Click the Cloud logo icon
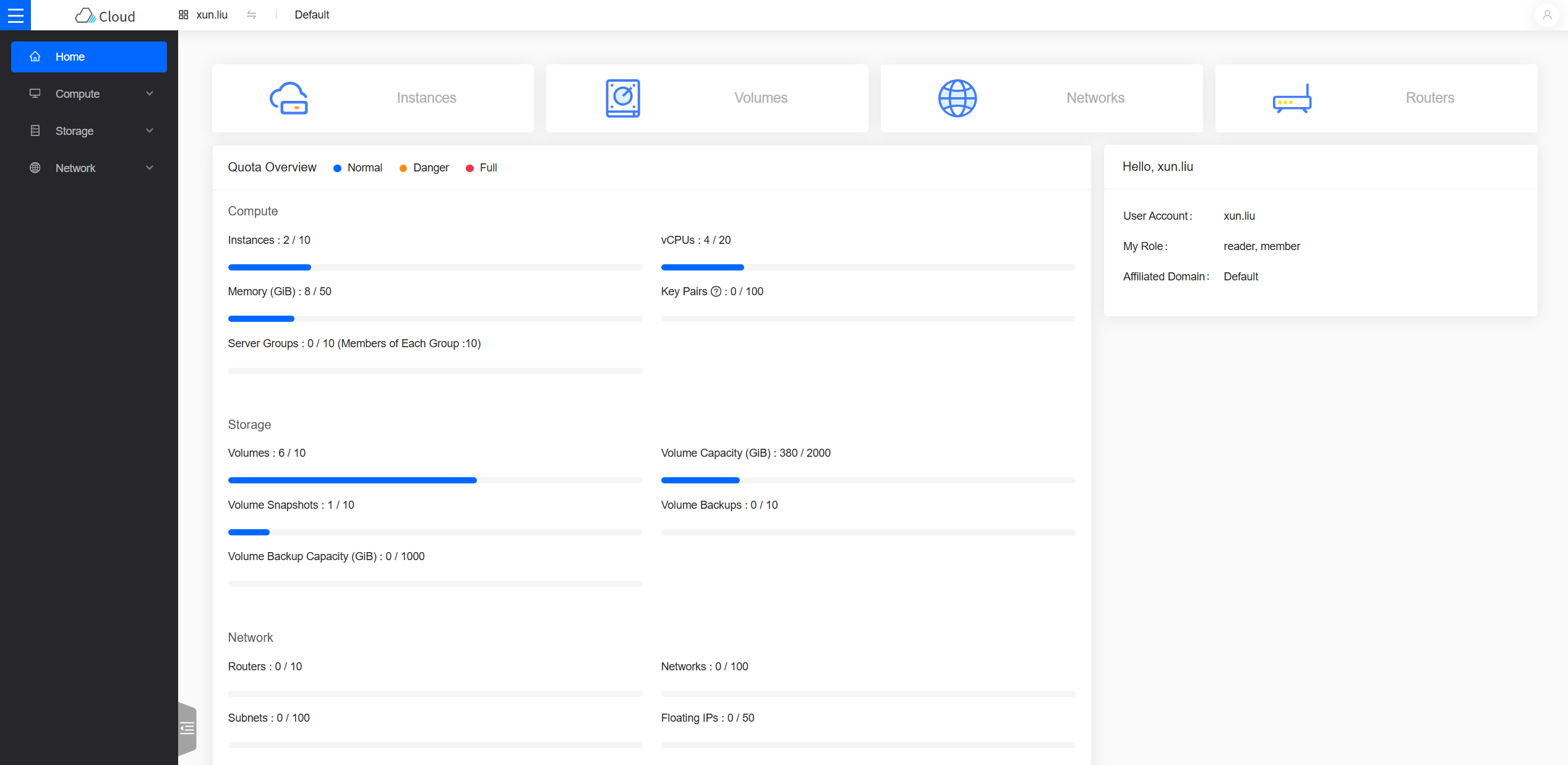This screenshot has height=765, width=1568. tap(85, 15)
